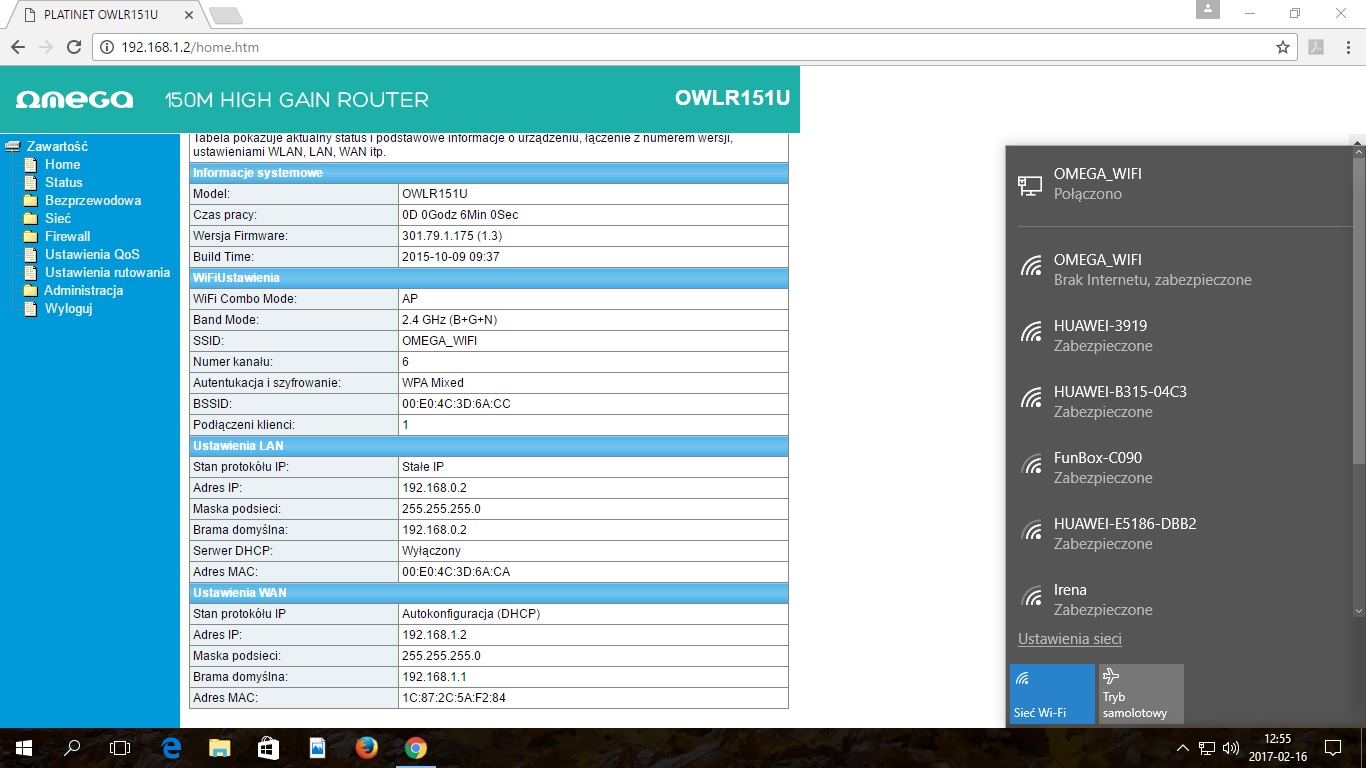The height and width of the screenshot is (768, 1366).
Task: Open the Ustawienia sieci link
Action: click(x=1069, y=639)
